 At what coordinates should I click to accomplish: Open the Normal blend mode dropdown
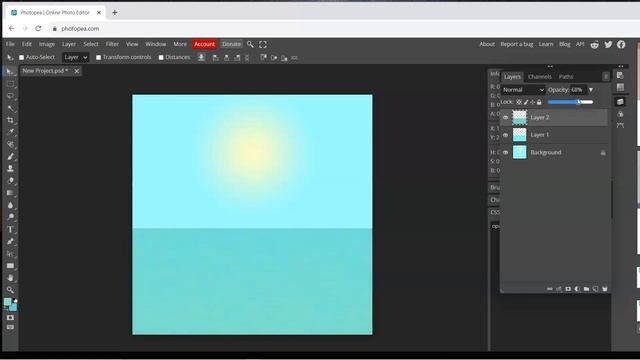click(523, 90)
